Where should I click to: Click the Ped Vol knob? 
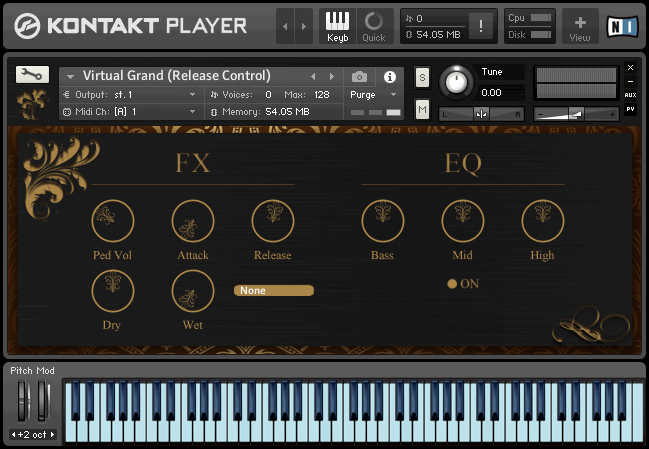113,221
